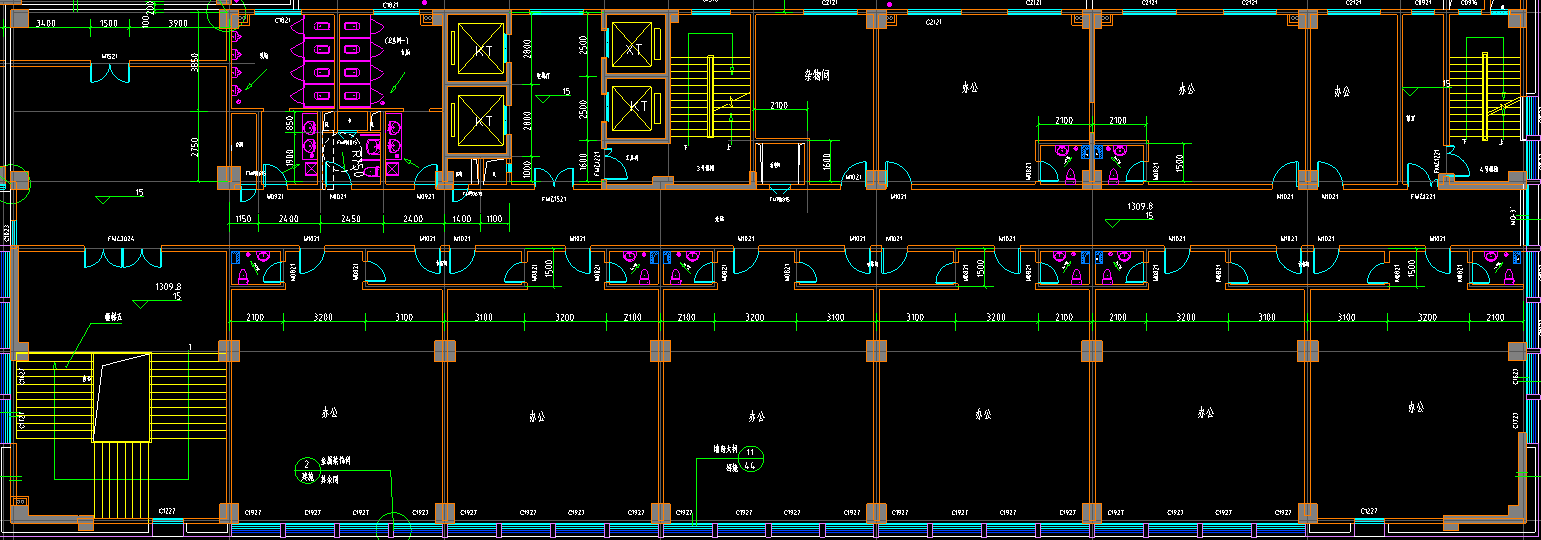
Task: Select the 3900 dimension text
Action: (178, 23)
